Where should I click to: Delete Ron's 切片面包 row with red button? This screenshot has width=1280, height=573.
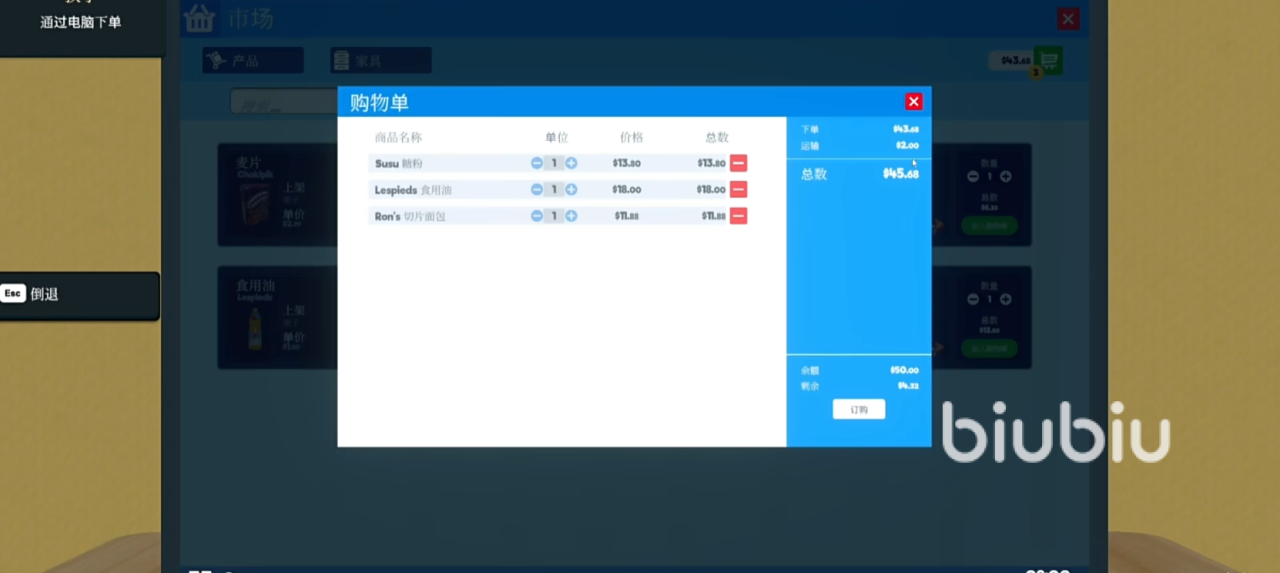[x=738, y=216]
